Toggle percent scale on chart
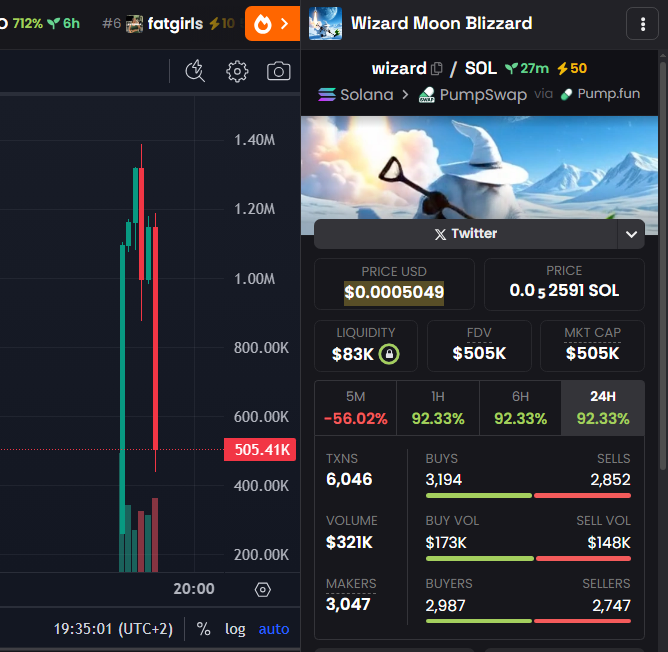The height and width of the screenshot is (652, 668). (x=204, y=629)
